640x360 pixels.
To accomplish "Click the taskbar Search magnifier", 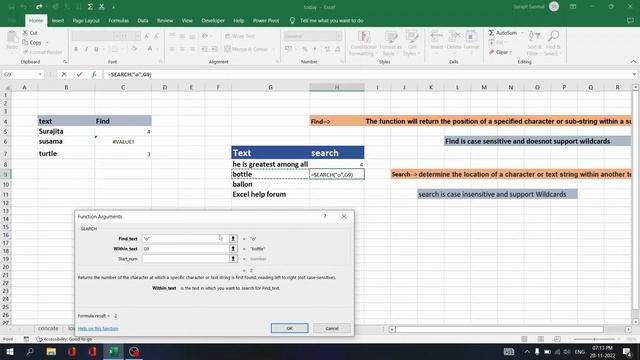I will (30, 351).
